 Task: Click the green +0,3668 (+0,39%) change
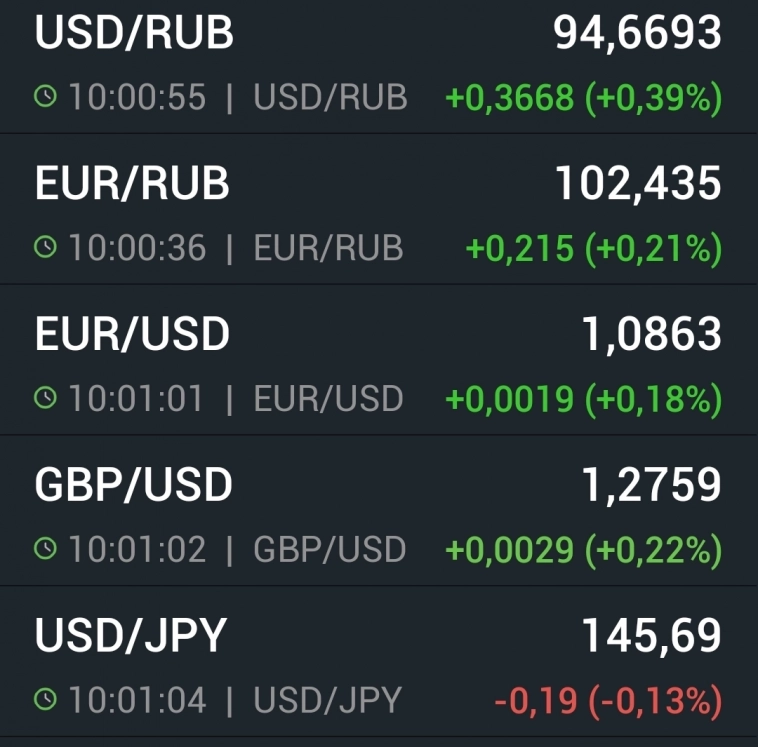(x=583, y=97)
